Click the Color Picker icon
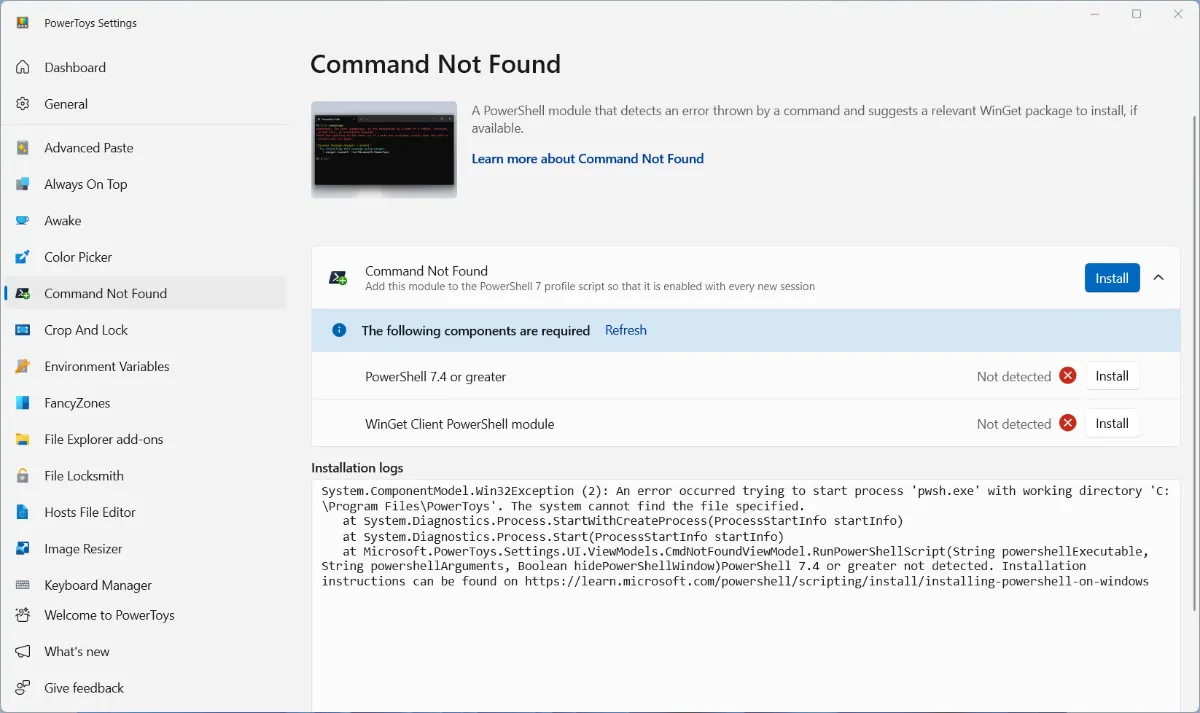The image size is (1200, 713). pyautogui.click(x=23, y=258)
